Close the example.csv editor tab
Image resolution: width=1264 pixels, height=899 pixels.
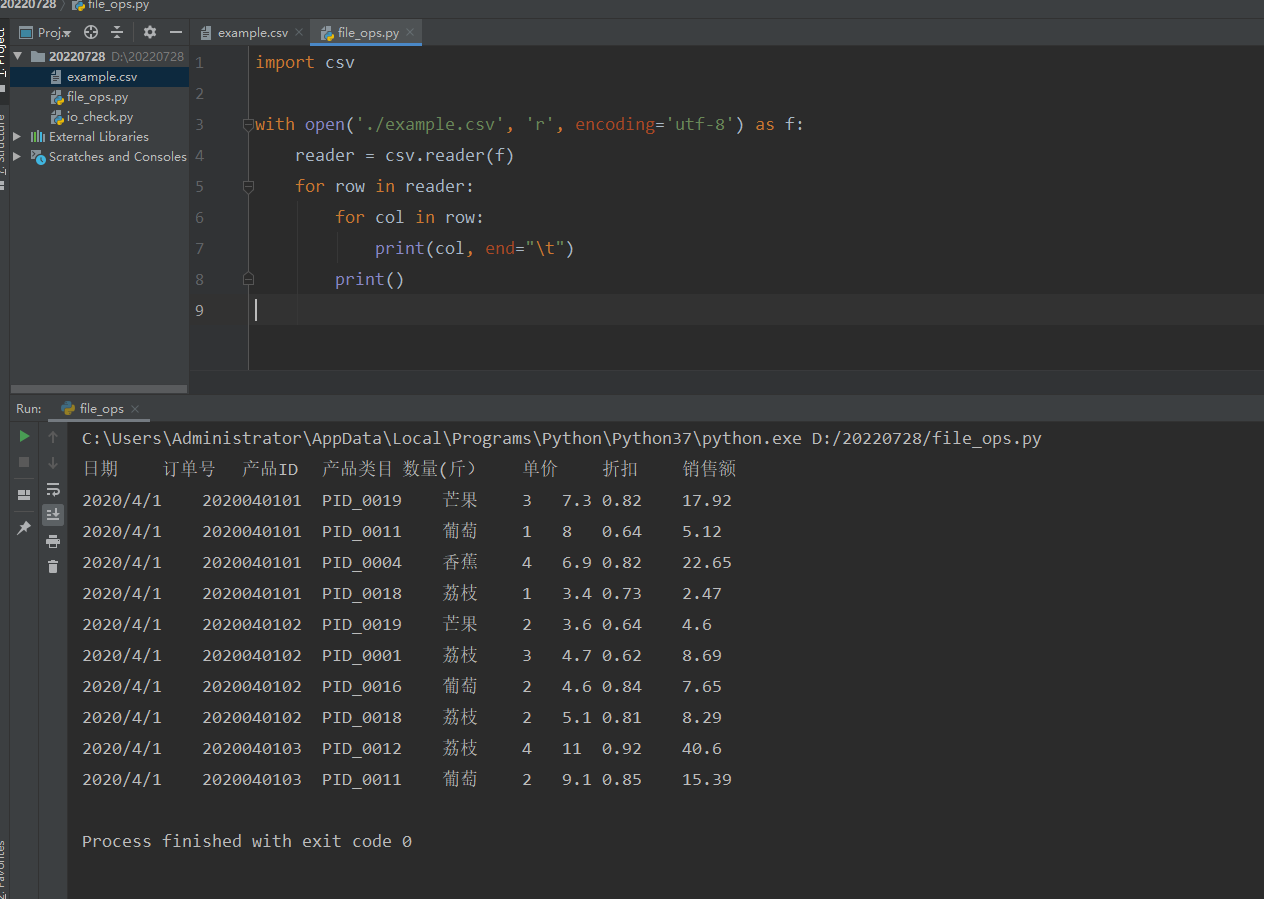click(x=301, y=33)
